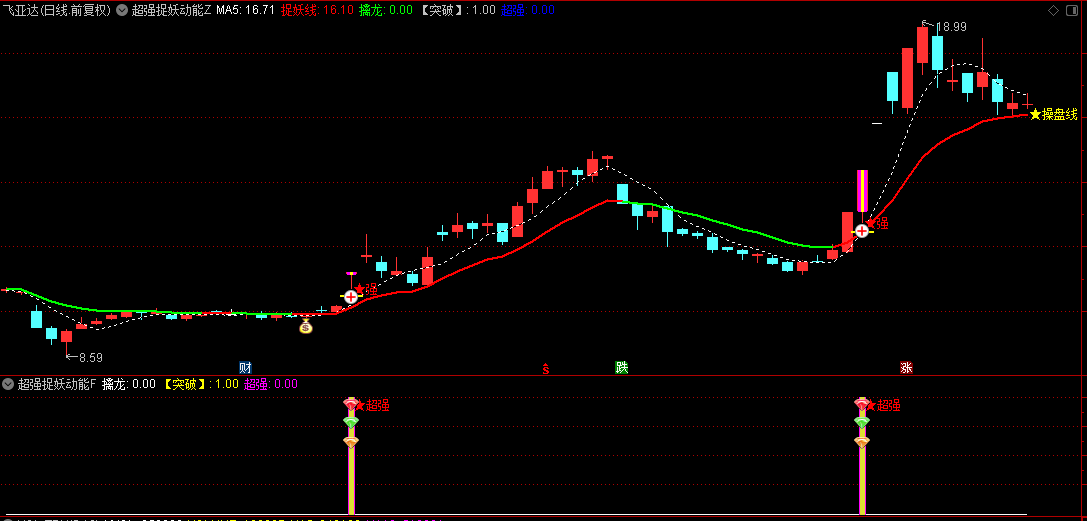The height and width of the screenshot is (521, 1087).
Task: Click the MA5: 16.71 readout
Action: point(245,10)
